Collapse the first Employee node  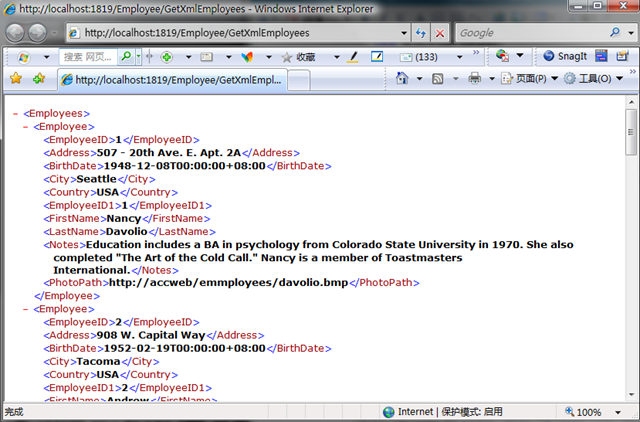[x=26, y=127]
